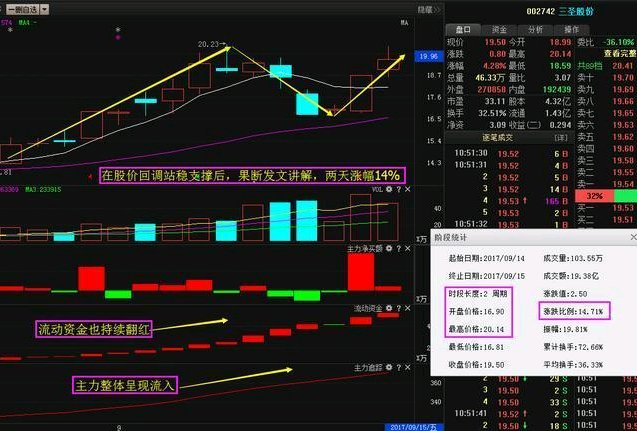637x431 pixels.
Task: Click the 32% buy-sell ratio bar
Action: (x=595, y=197)
